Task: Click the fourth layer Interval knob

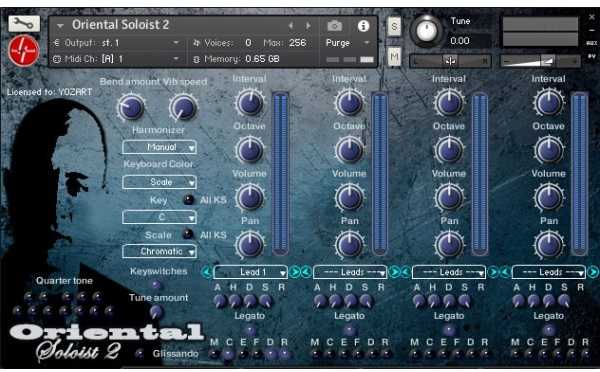Action: [x=548, y=103]
